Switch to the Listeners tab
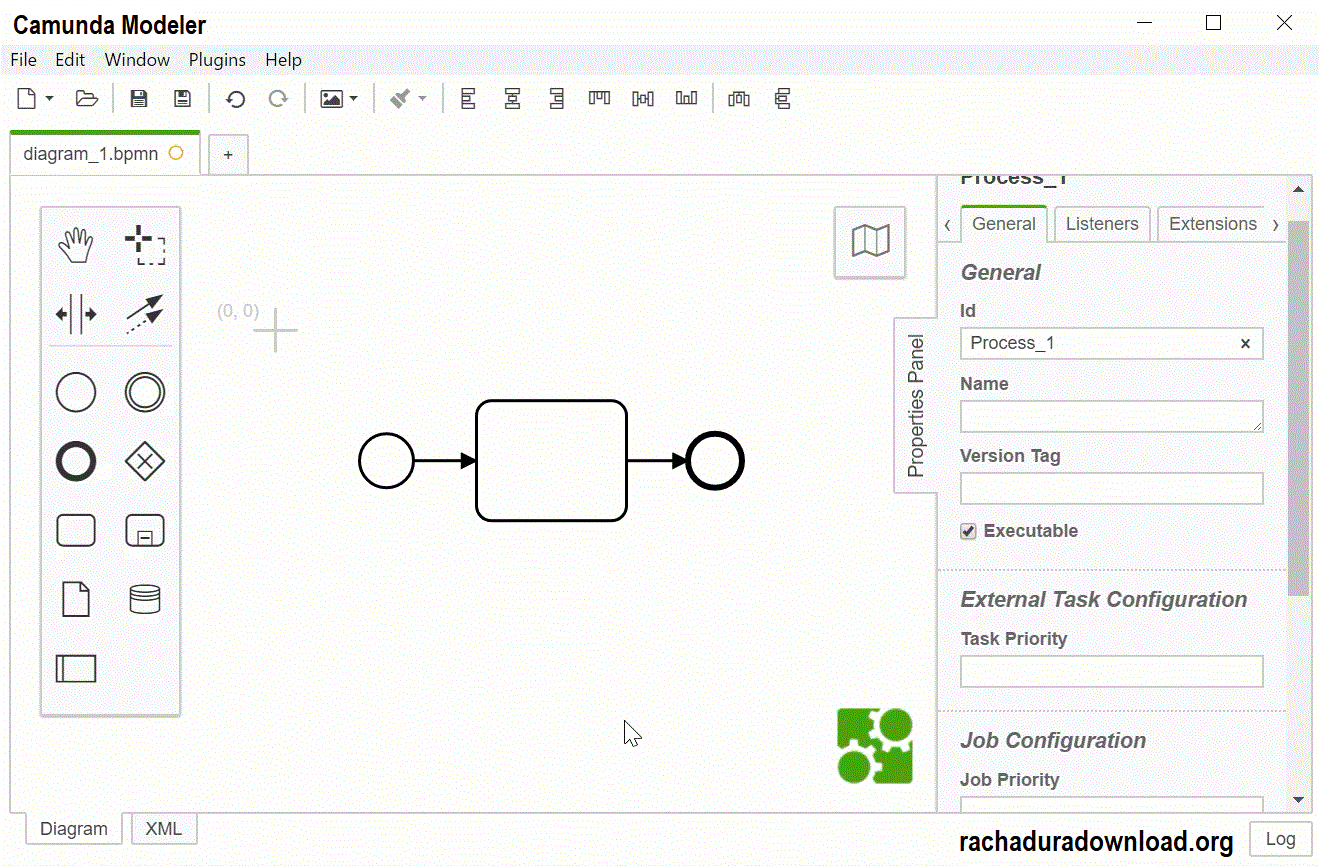 click(x=1102, y=224)
